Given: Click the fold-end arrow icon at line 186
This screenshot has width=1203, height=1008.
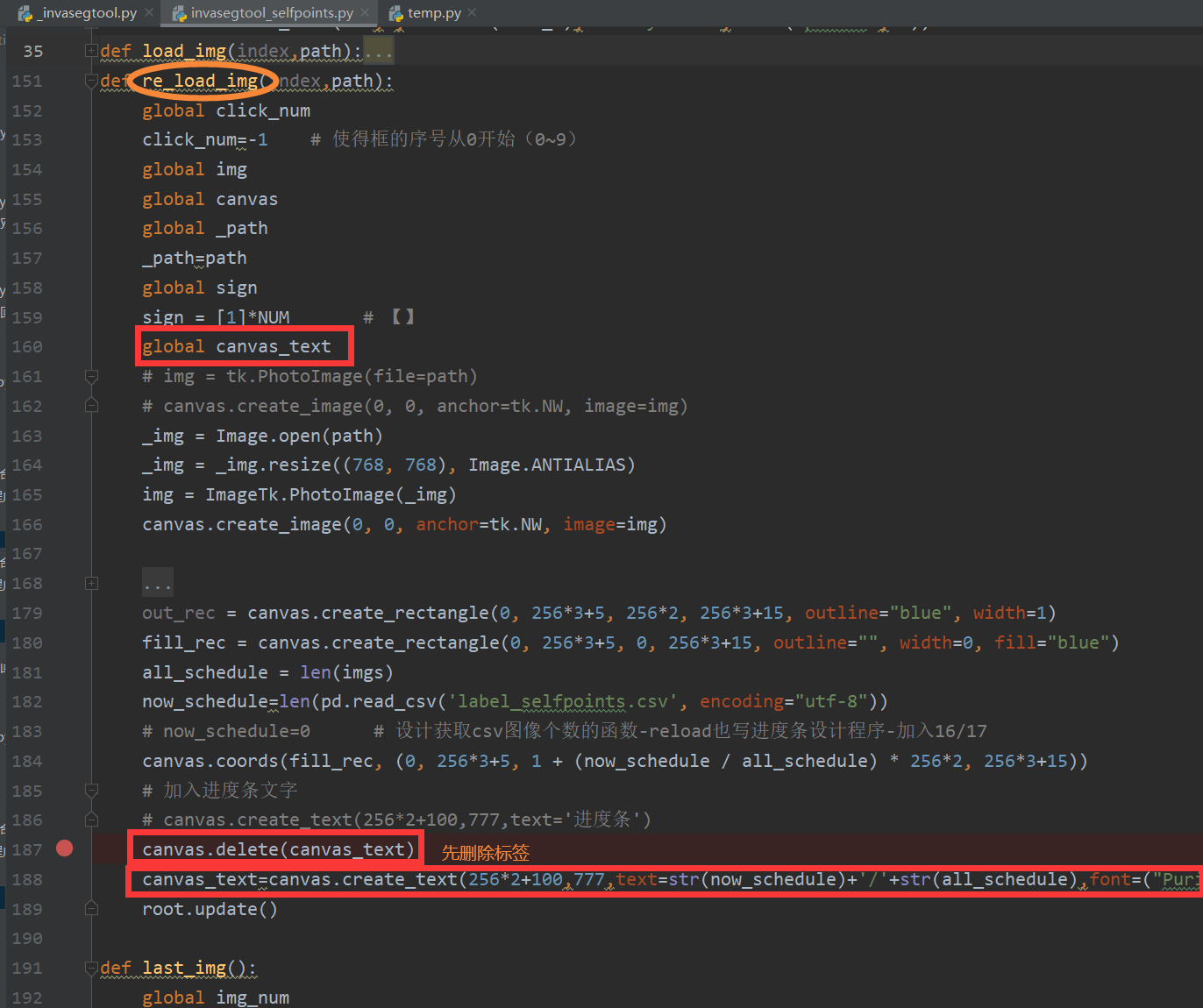Looking at the screenshot, I should 91,820.
